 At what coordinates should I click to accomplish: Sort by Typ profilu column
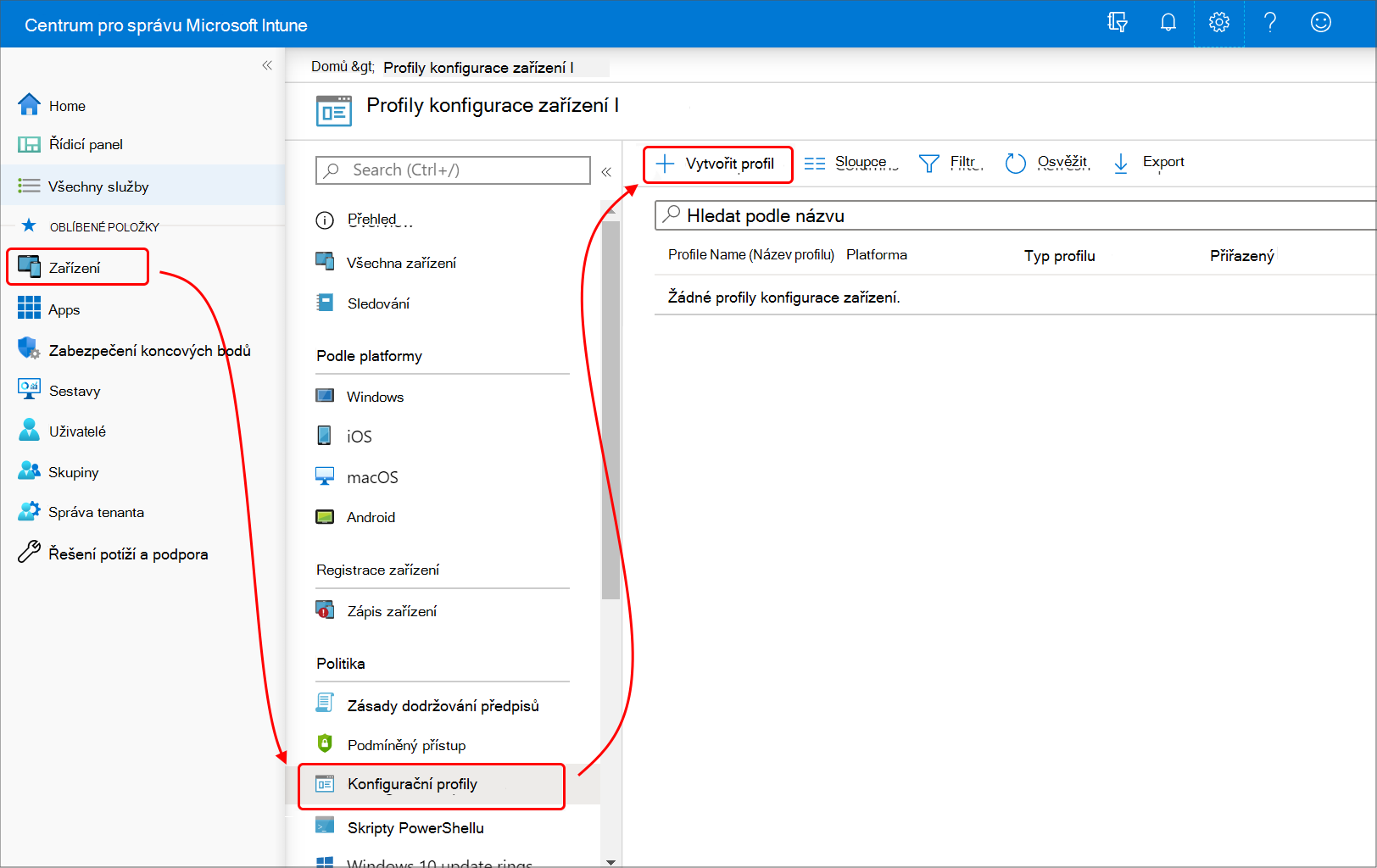(1059, 256)
